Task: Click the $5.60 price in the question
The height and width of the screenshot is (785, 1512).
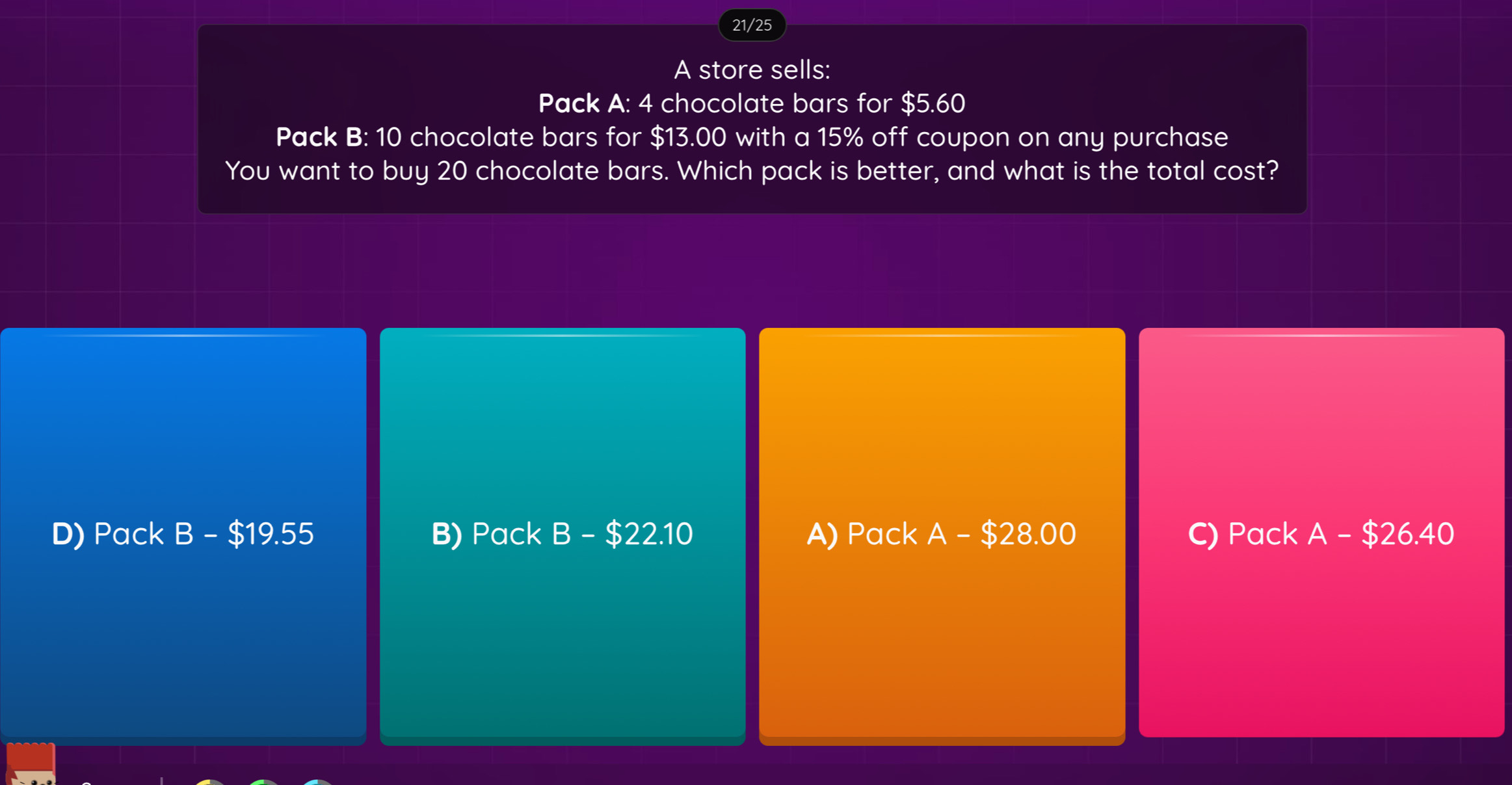Action: coord(933,103)
